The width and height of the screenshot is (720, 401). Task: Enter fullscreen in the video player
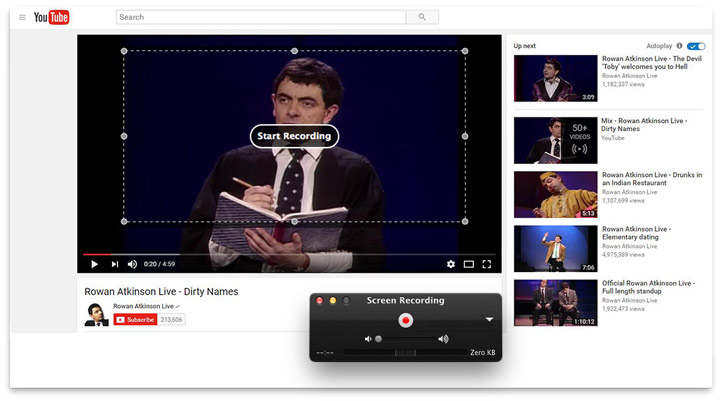[487, 264]
